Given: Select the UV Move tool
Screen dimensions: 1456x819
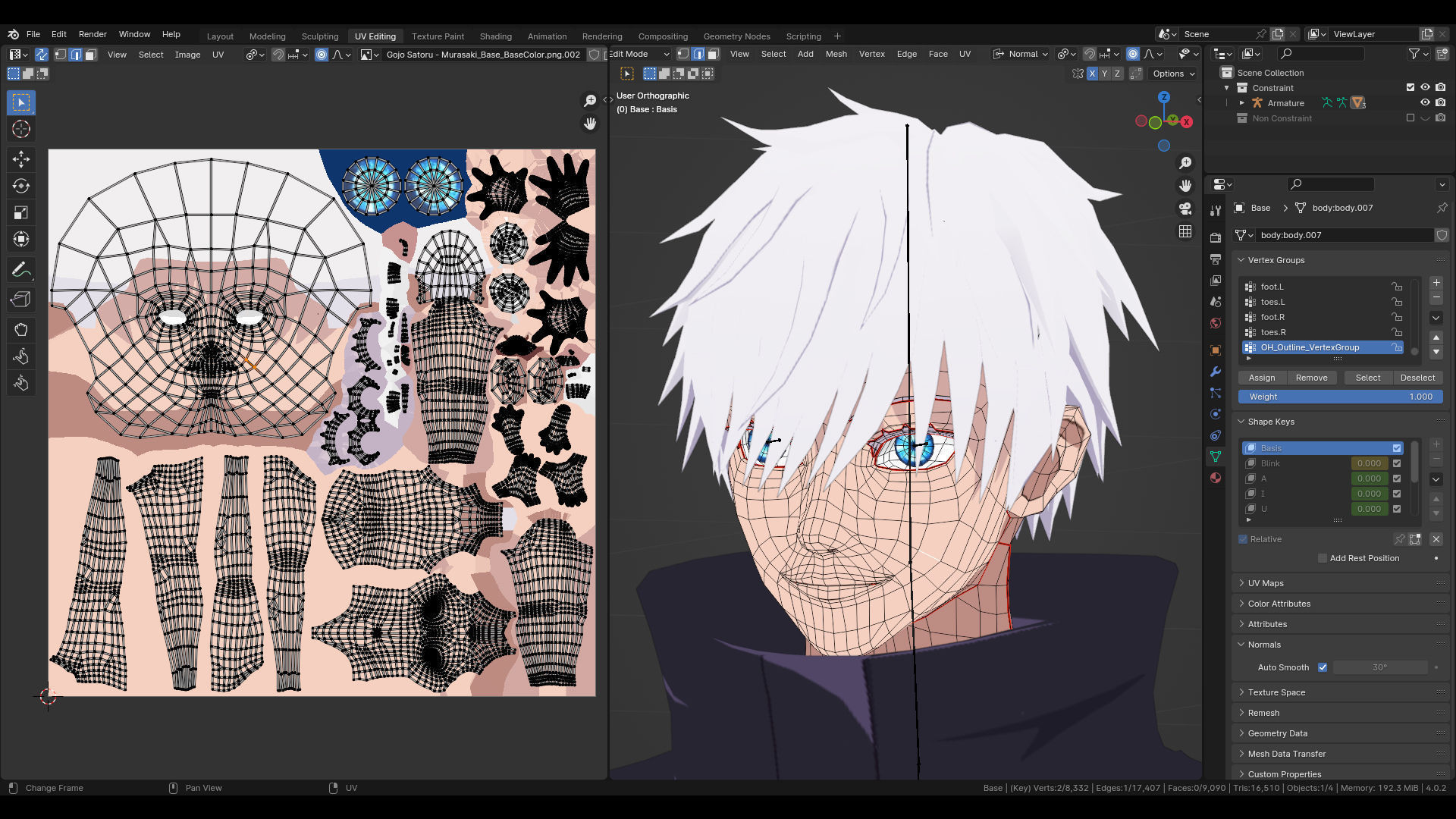Looking at the screenshot, I should 21,158.
